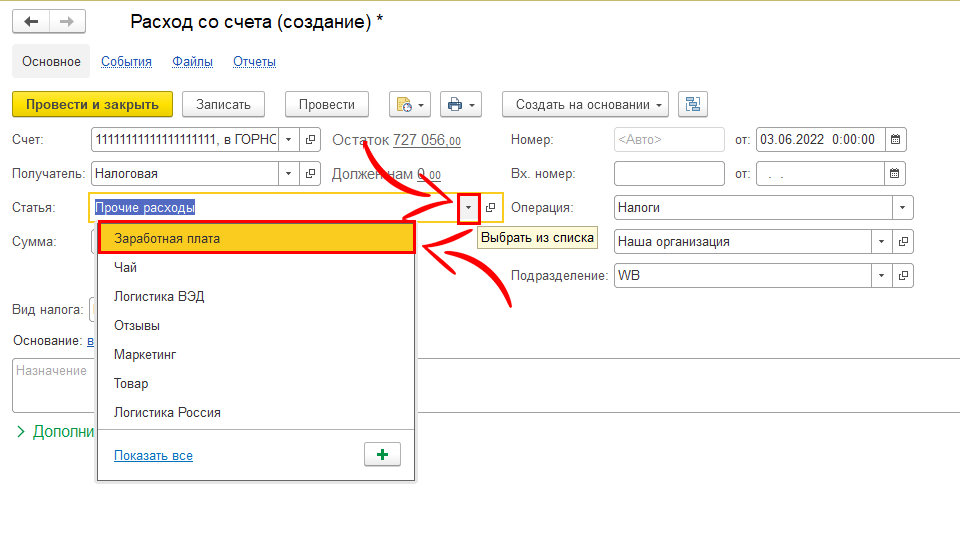The image size is (960, 540).
Task: Add new article with green plus button
Action: [x=383, y=455]
